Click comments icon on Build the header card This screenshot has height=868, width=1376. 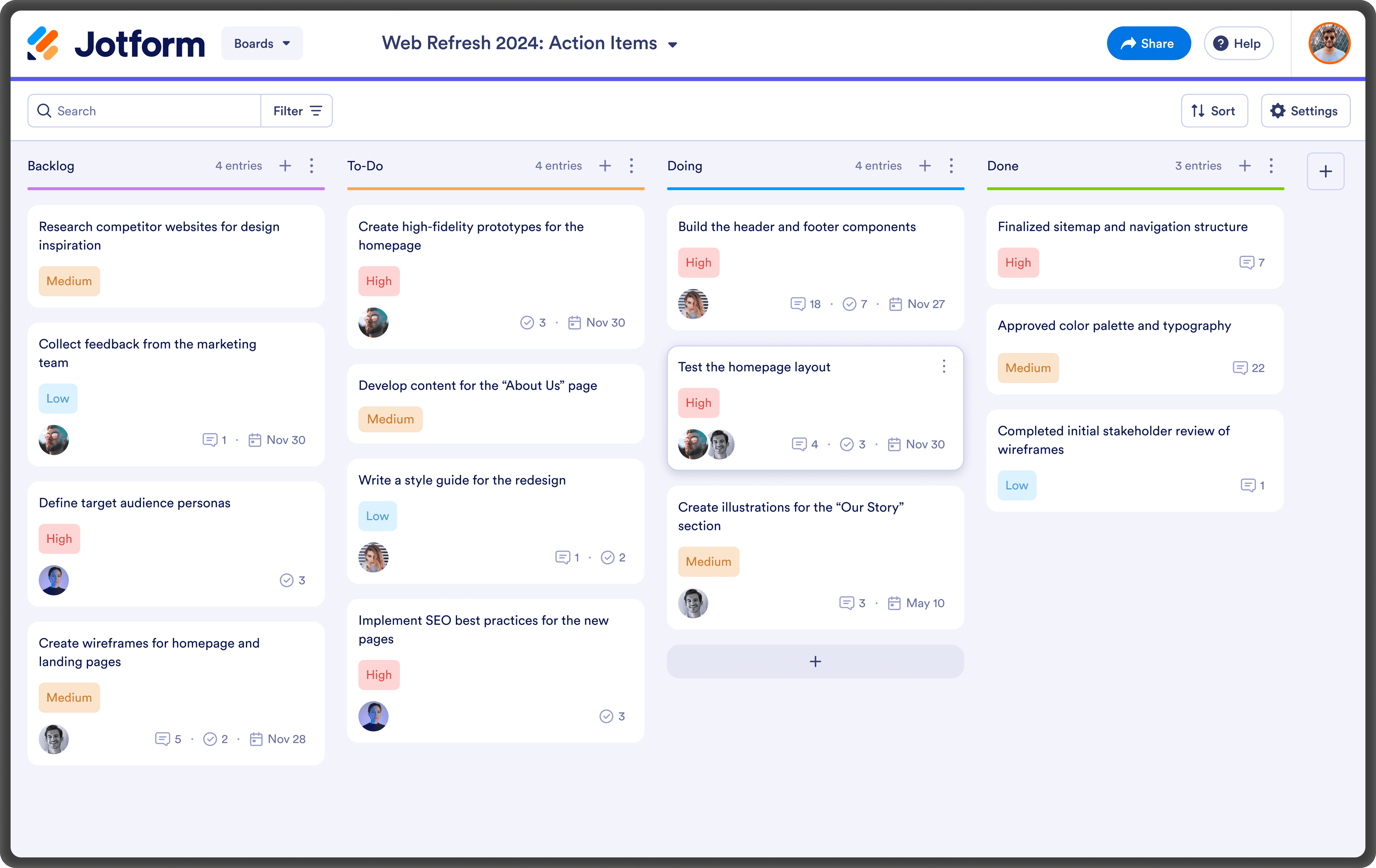point(798,304)
